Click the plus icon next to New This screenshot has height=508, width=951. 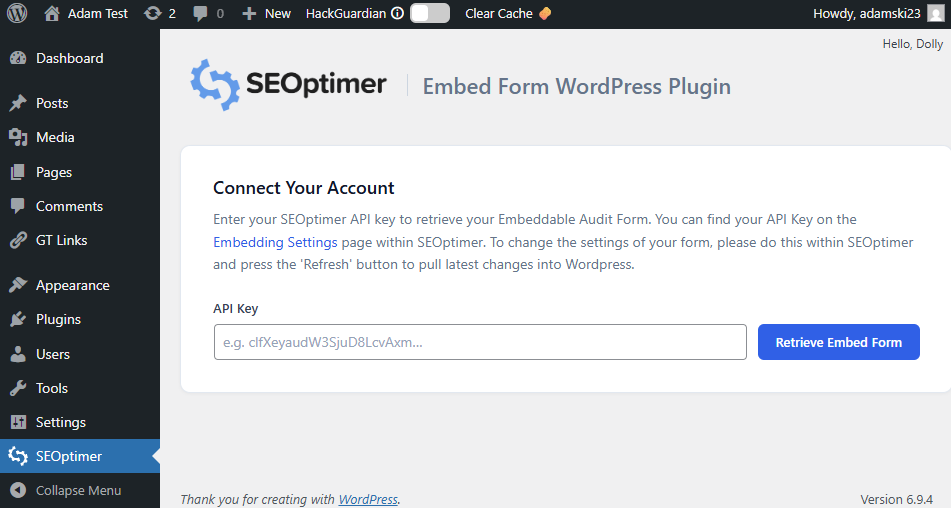click(249, 13)
